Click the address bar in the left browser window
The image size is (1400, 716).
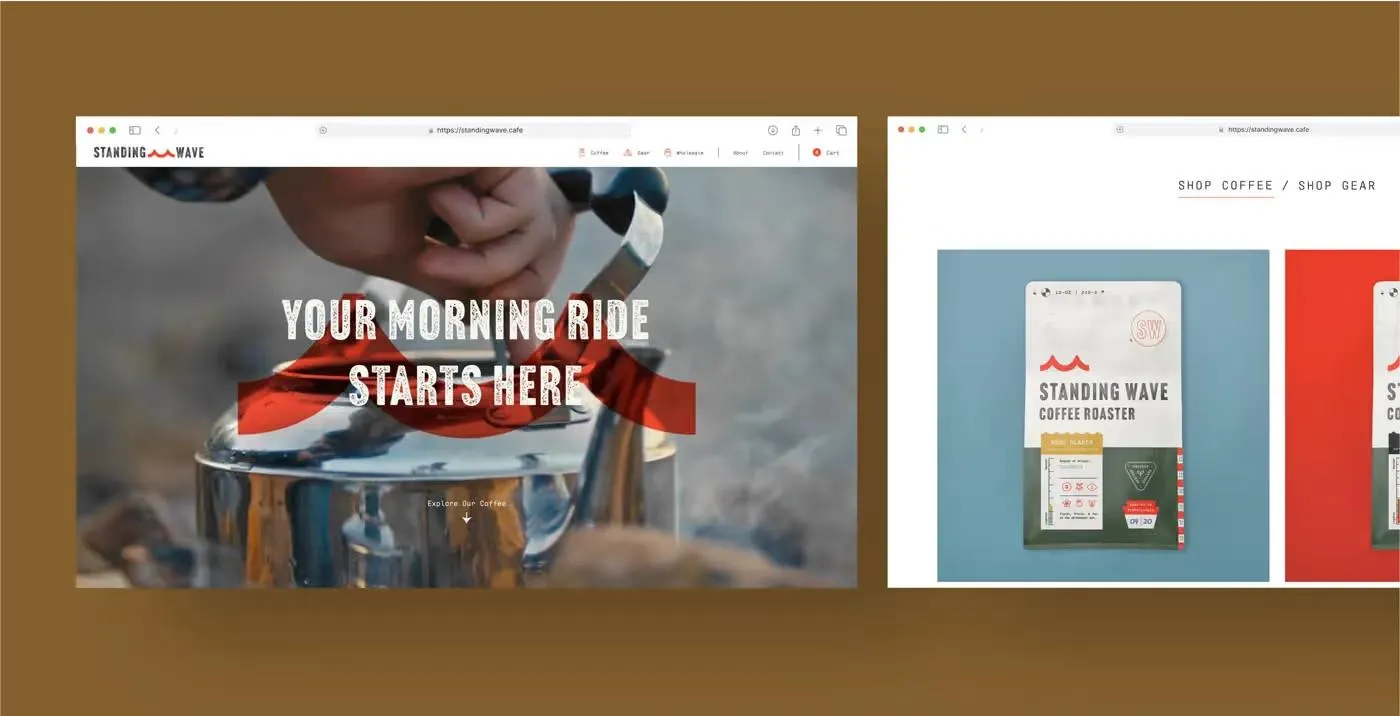coord(475,130)
